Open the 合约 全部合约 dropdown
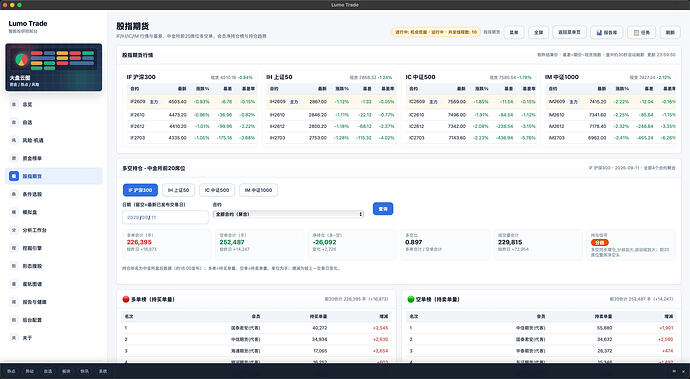Viewport: 690px width, 379px height. tap(288, 214)
